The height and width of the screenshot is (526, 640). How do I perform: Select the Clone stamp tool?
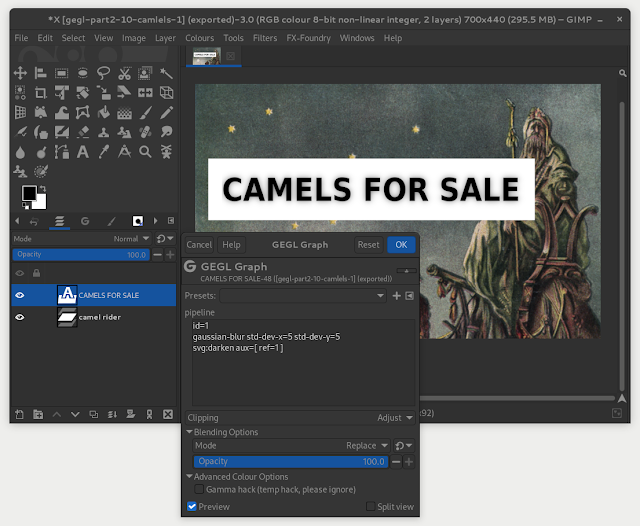point(103,132)
